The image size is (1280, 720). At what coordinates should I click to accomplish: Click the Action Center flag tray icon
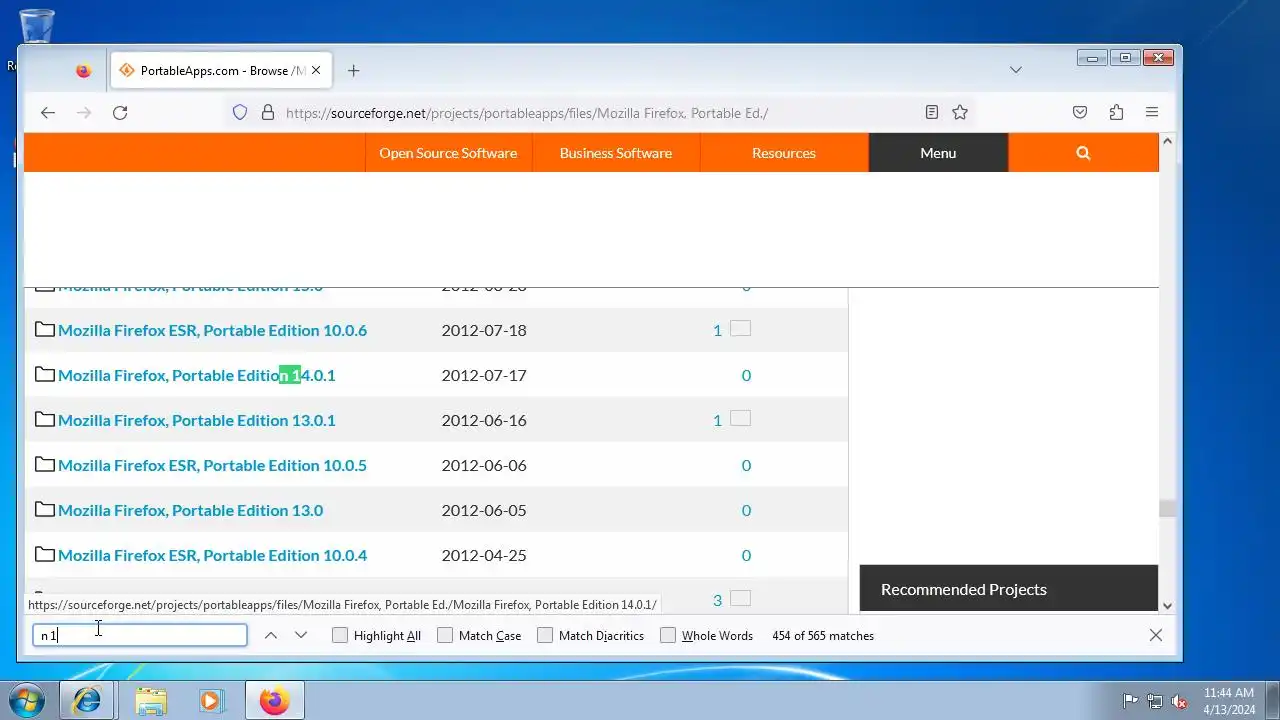[1130, 701]
